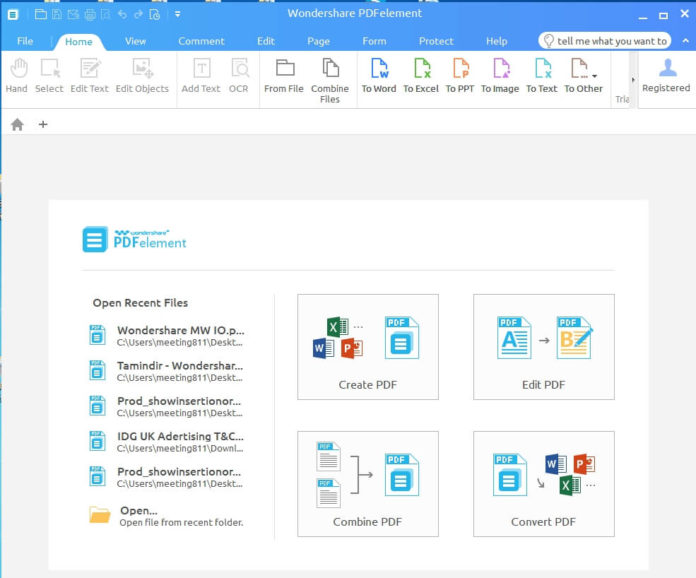The width and height of the screenshot is (696, 578).
Task: Open the Comment tab
Action: [x=201, y=41]
